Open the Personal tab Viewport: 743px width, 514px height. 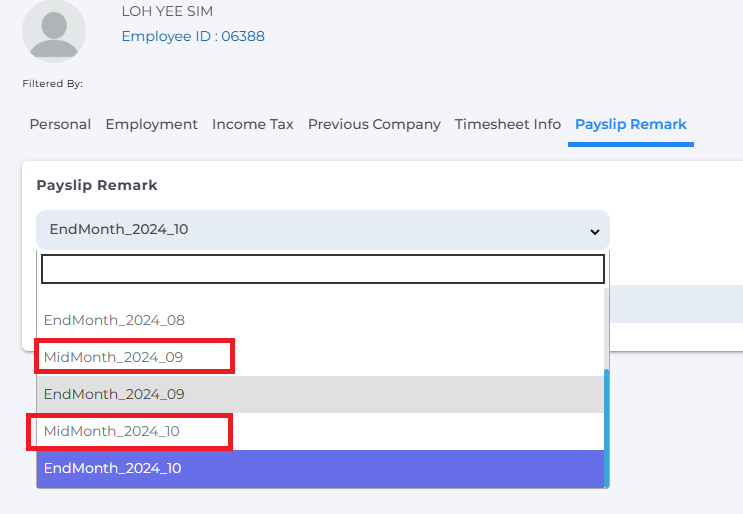point(60,124)
